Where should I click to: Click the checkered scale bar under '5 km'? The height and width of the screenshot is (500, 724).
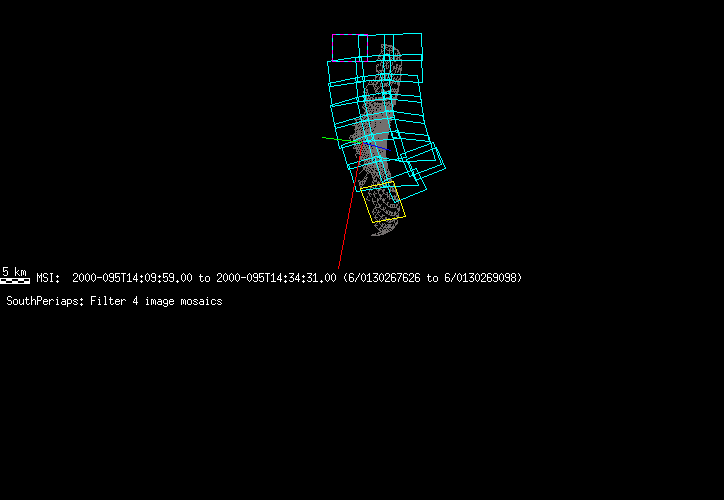coord(15,280)
